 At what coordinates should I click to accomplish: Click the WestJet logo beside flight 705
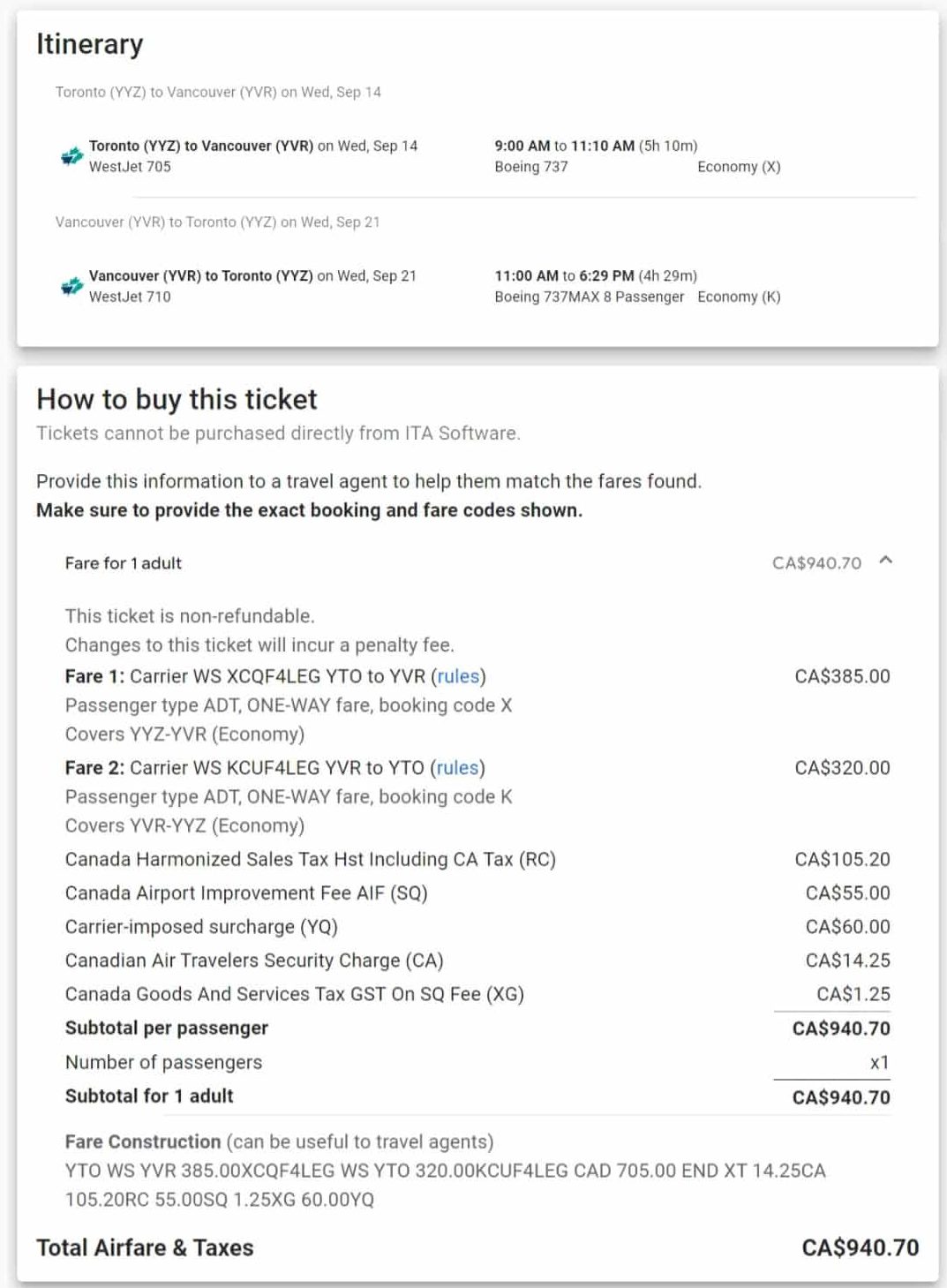coord(71,156)
